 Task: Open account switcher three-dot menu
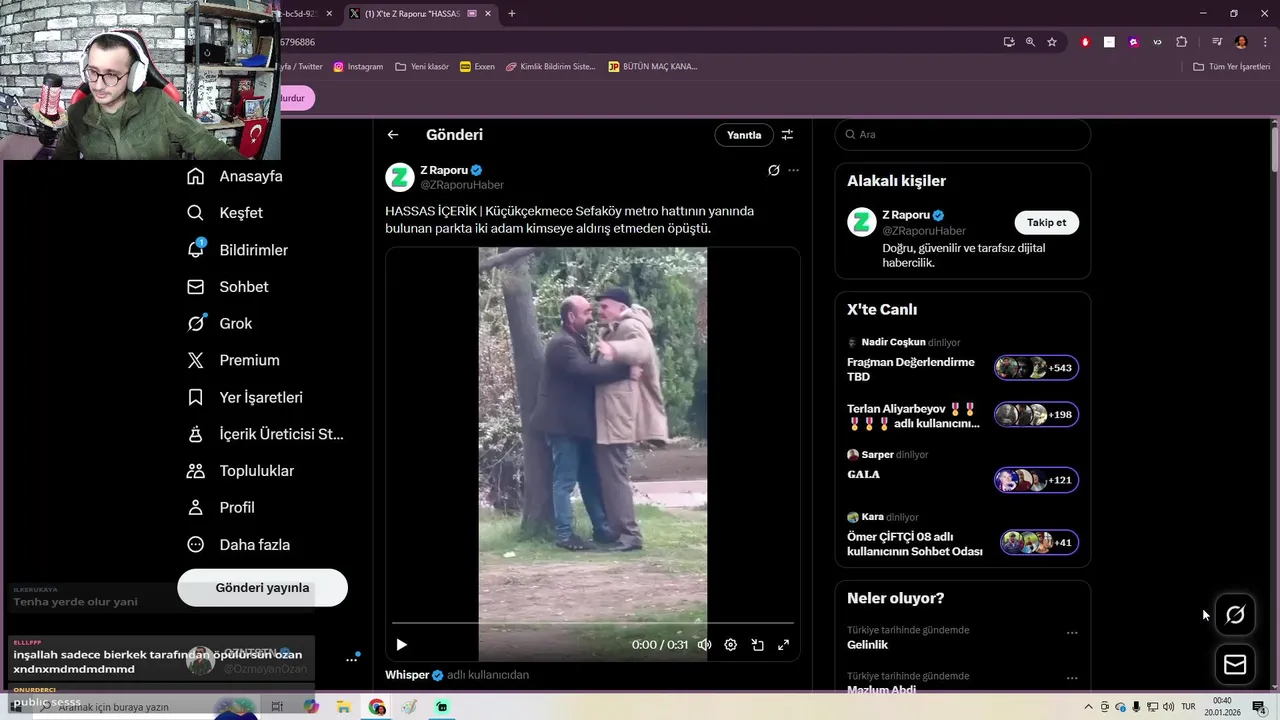[x=351, y=659]
